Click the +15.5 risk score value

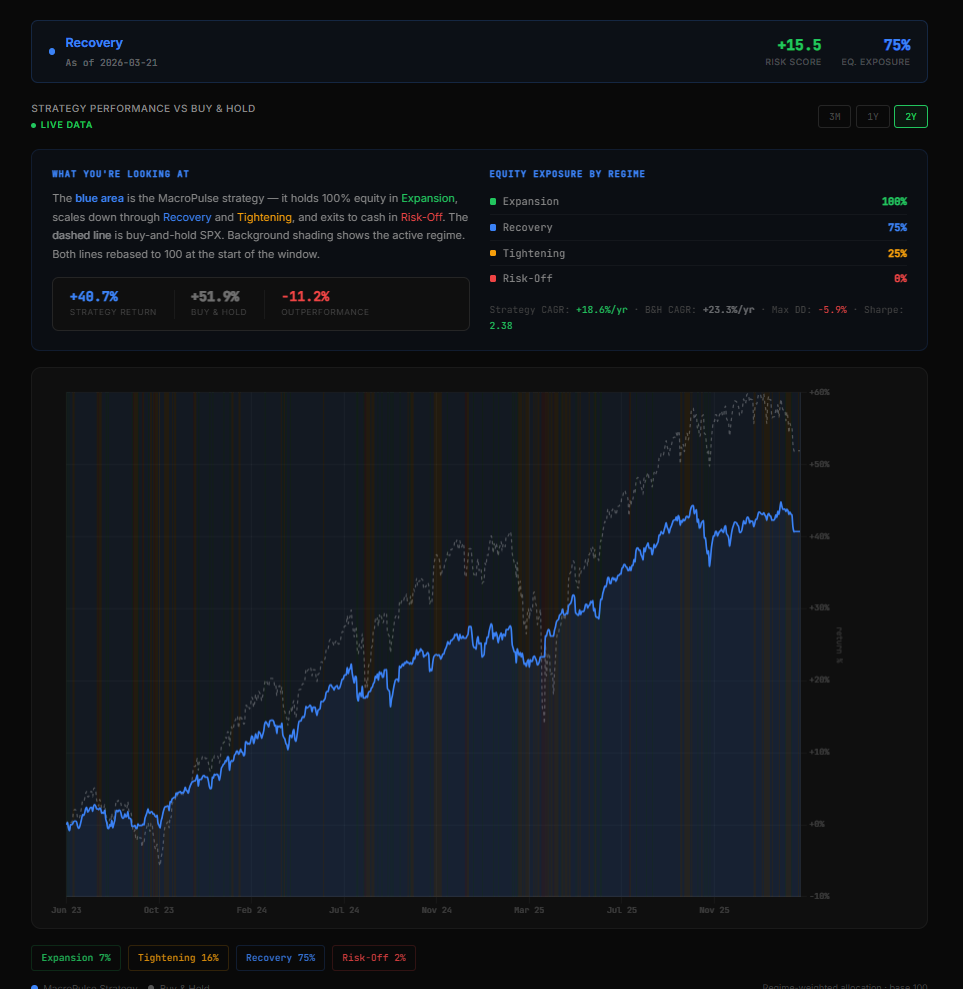[x=798, y=45]
